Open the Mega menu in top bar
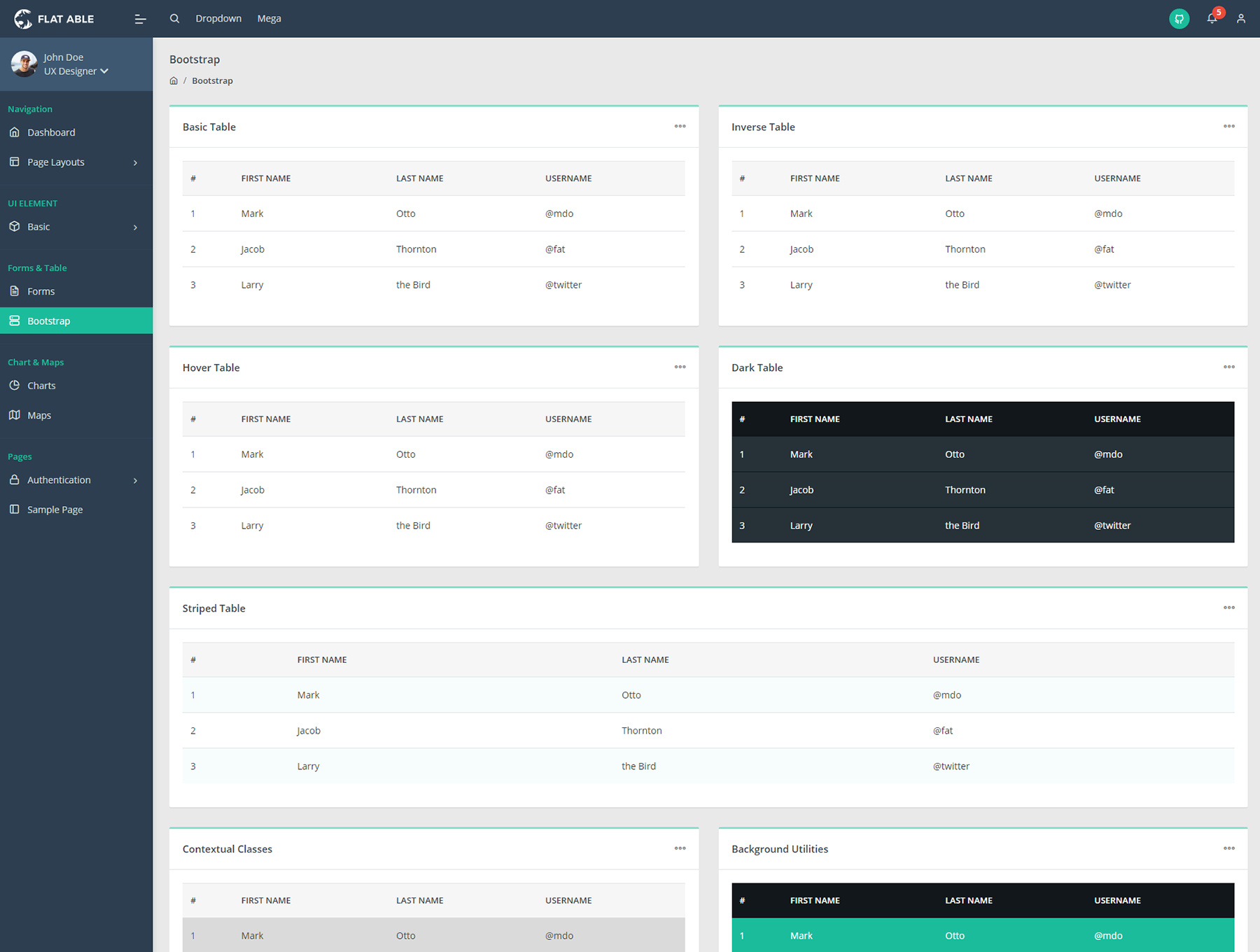Image resolution: width=1260 pixels, height=952 pixels. [x=269, y=19]
